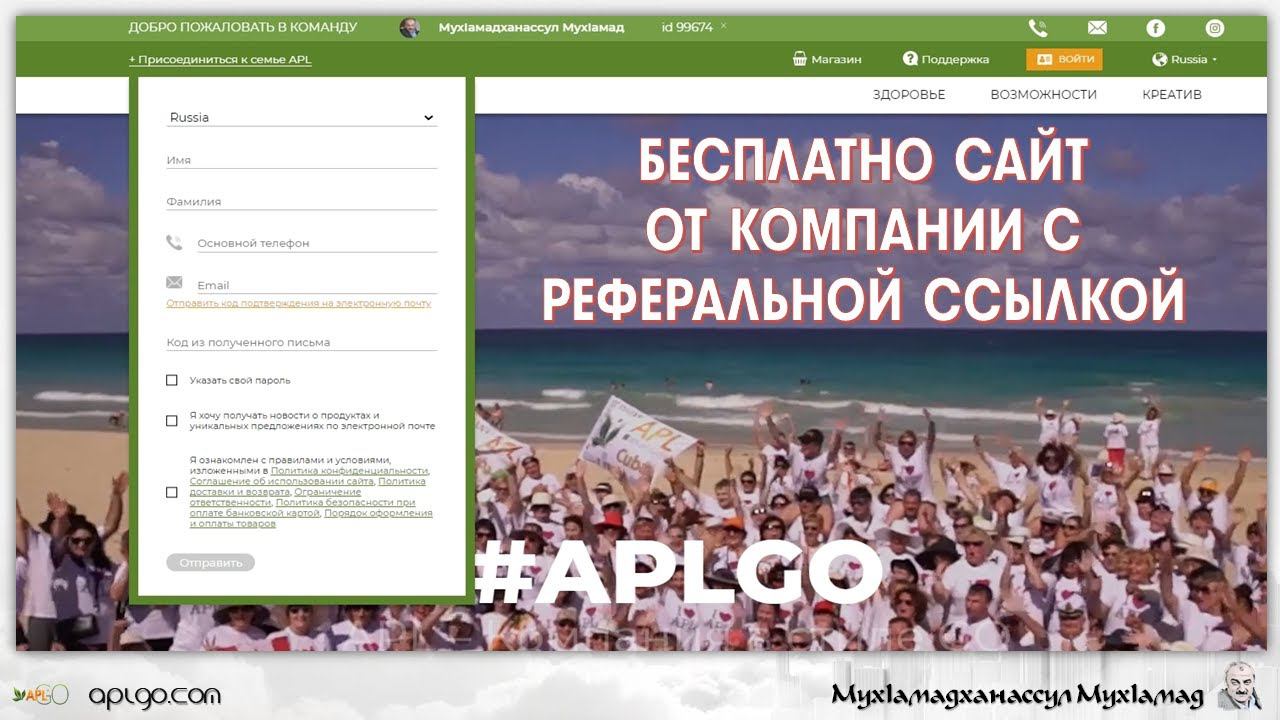Image resolution: width=1280 pixels, height=720 pixels.
Task: Open the Возможности menu
Action: tap(1043, 95)
